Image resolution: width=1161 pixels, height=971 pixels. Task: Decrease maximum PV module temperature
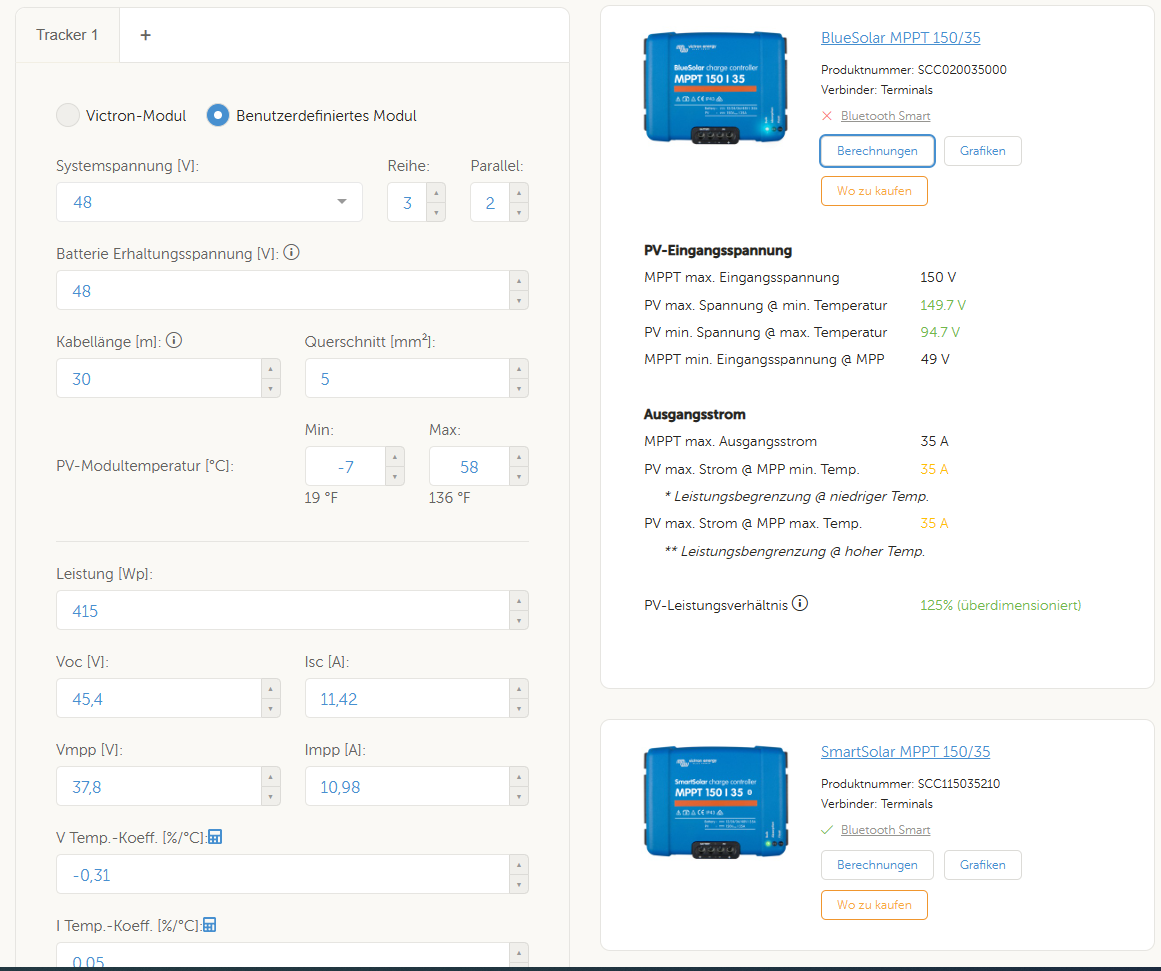519,477
